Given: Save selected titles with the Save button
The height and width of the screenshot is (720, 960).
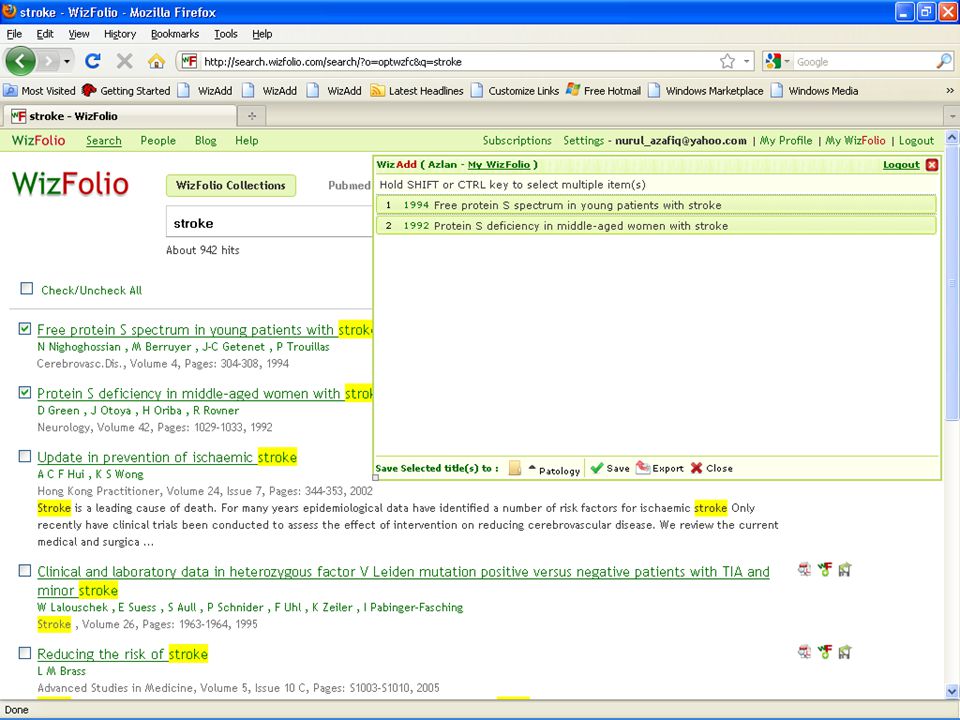Looking at the screenshot, I should 610,468.
